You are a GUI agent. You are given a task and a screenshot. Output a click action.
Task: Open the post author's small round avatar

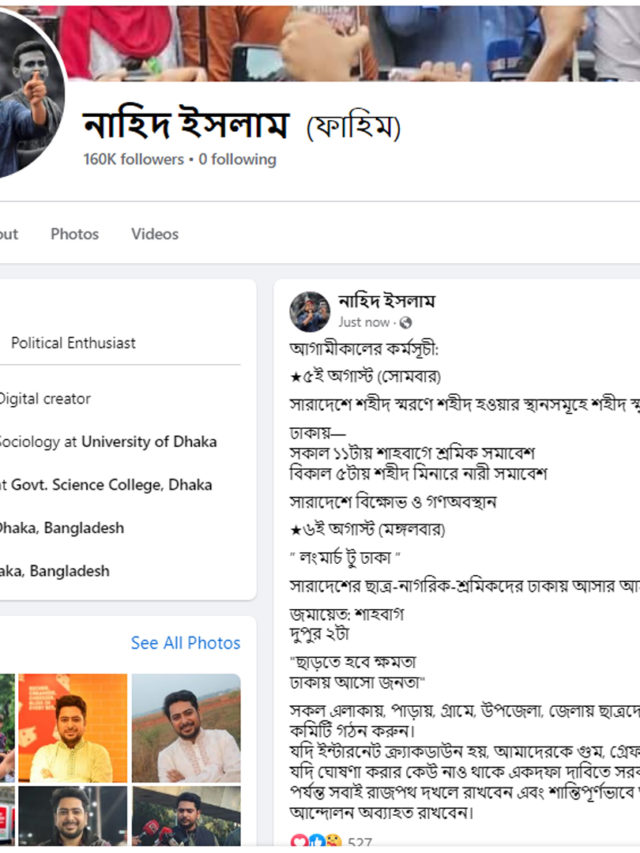click(x=310, y=311)
